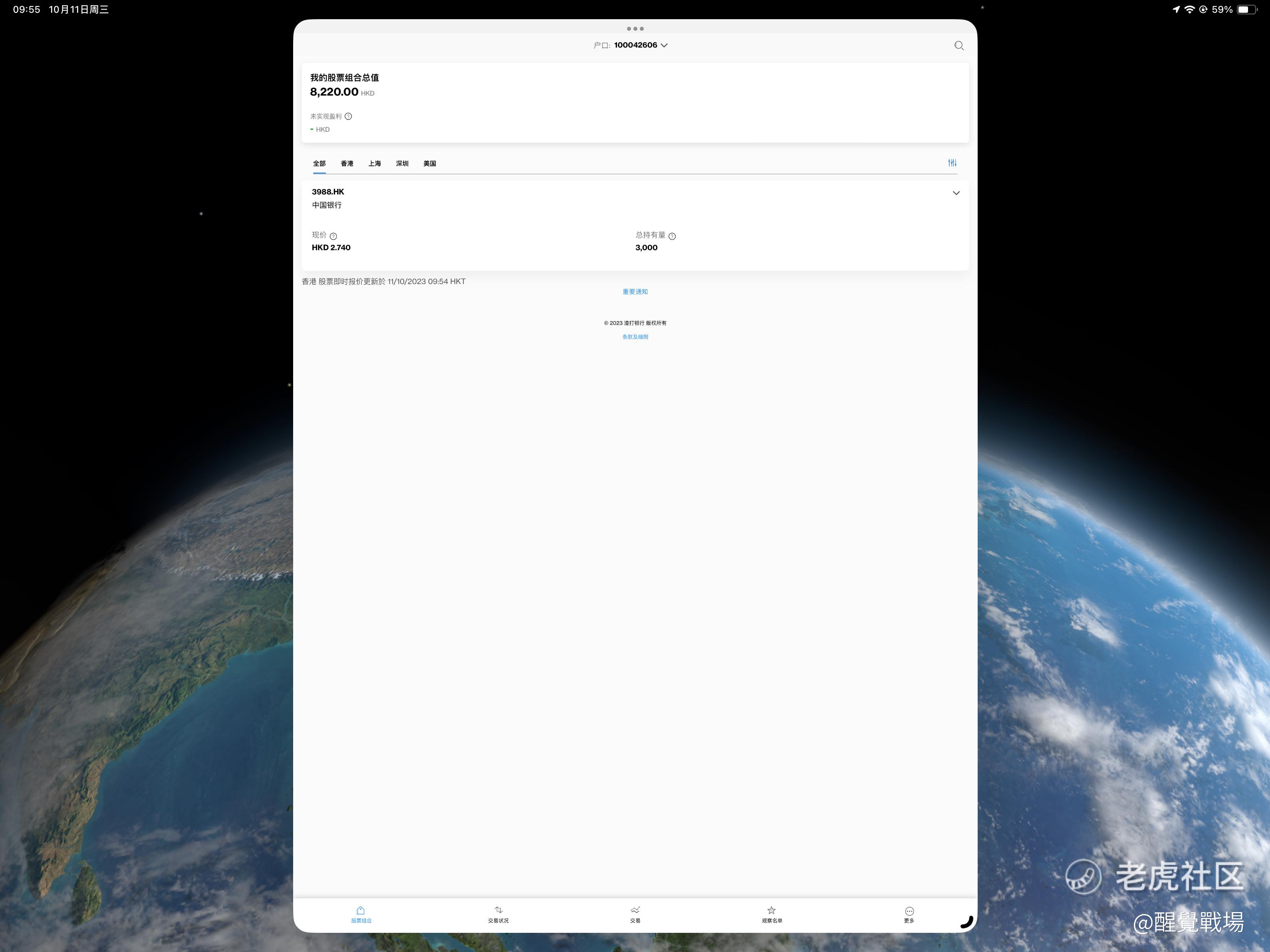This screenshot has width=1270, height=952.
Task: Tap the unrealized profit help icon
Action: 348,117
